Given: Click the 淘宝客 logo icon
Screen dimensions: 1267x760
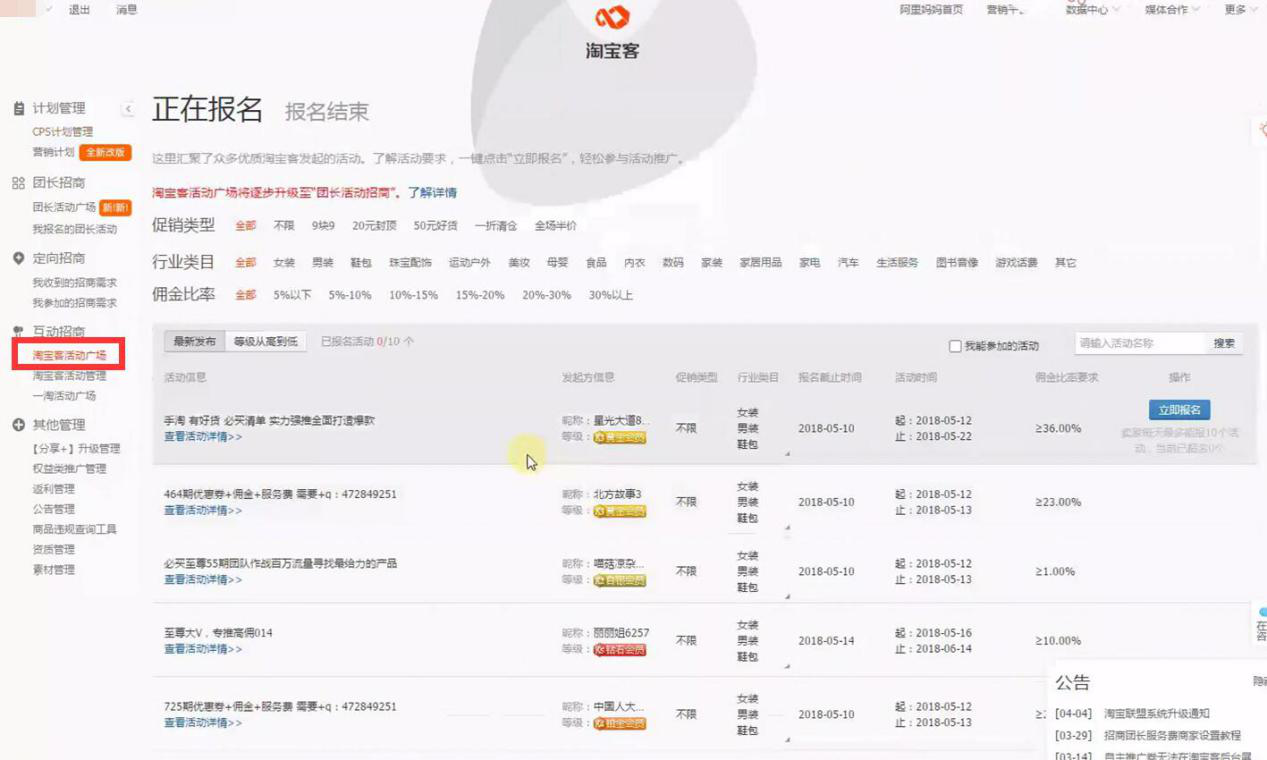Looking at the screenshot, I should [612, 17].
